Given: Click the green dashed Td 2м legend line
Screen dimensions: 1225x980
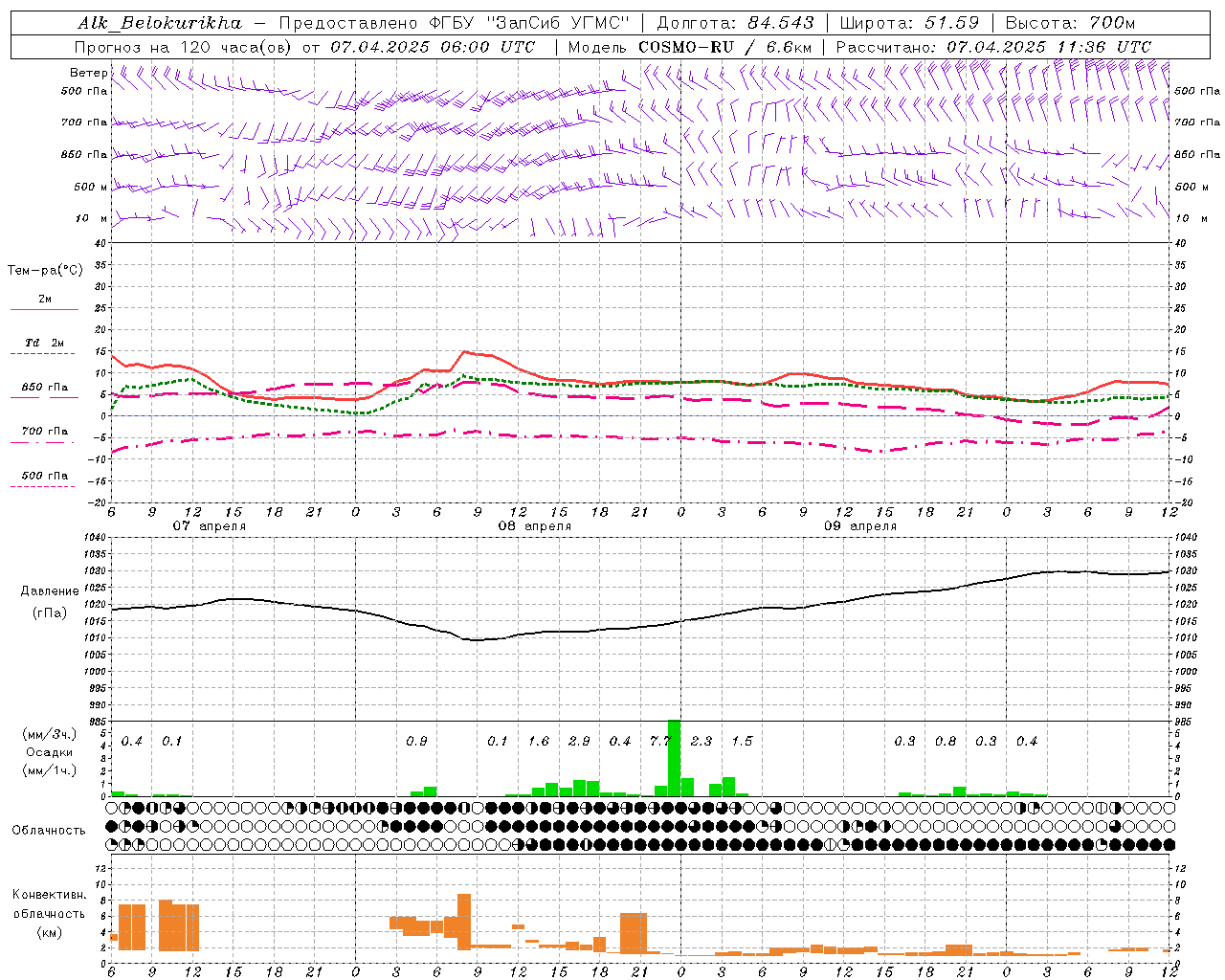Looking at the screenshot, I should 42,354.
